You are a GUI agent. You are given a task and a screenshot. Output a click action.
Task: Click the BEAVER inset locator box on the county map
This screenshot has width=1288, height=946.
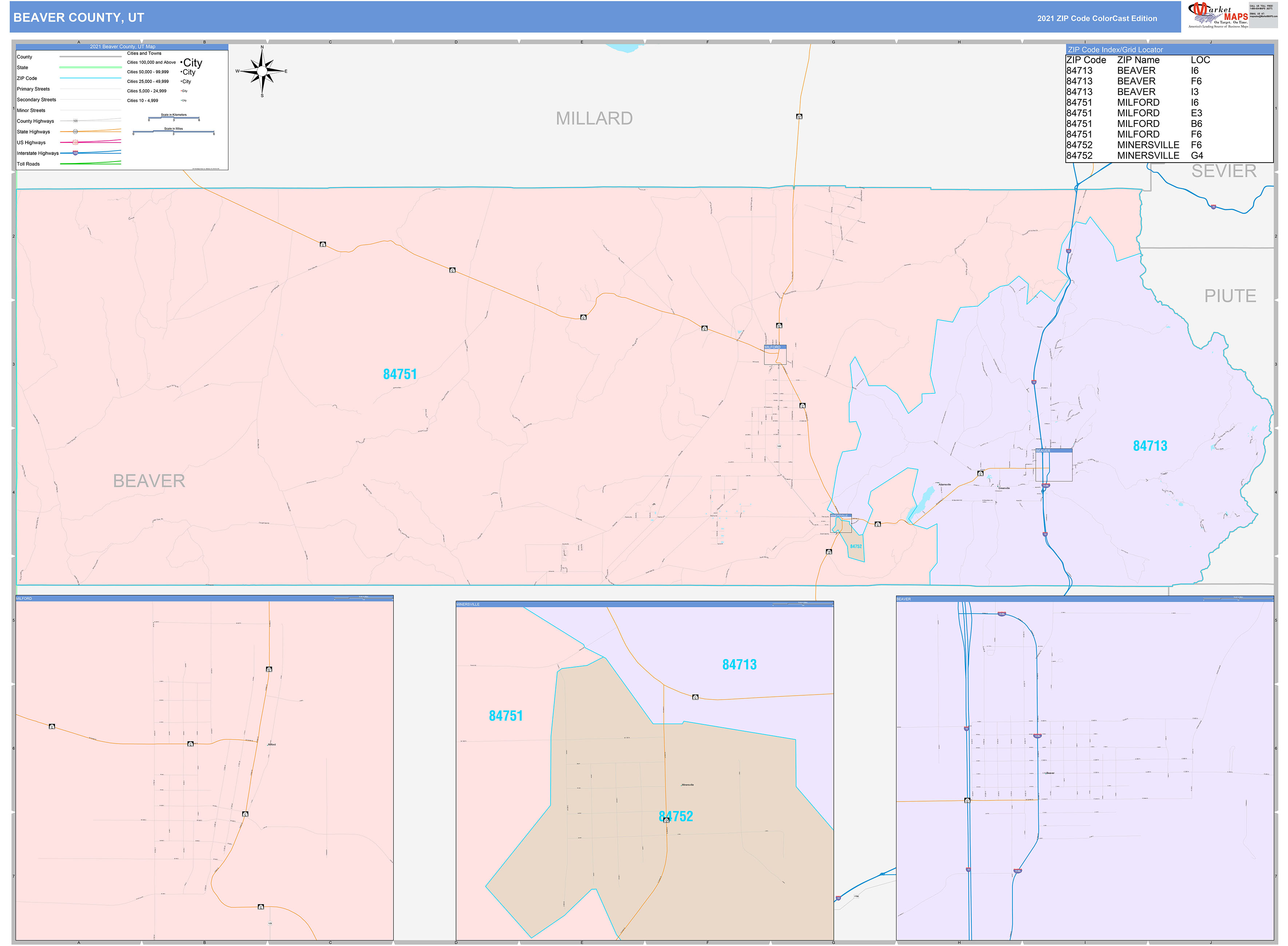[1053, 464]
